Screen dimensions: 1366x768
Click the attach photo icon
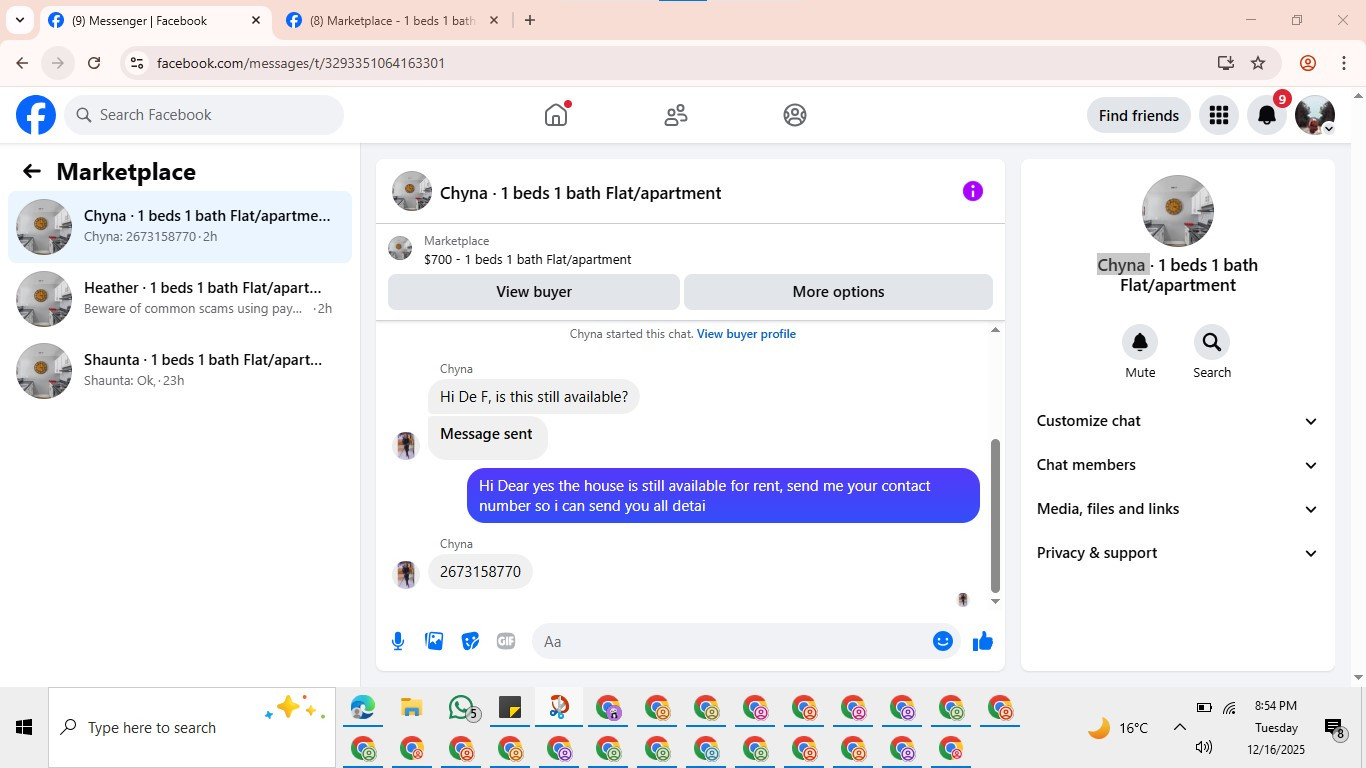pyautogui.click(x=434, y=641)
